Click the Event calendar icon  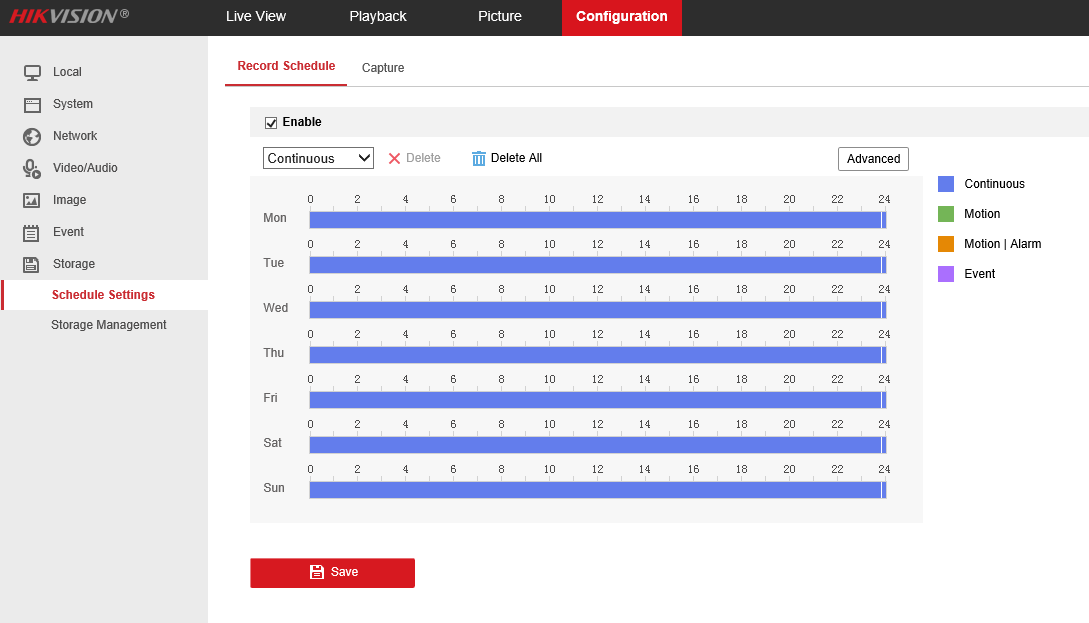coord(32,232)
